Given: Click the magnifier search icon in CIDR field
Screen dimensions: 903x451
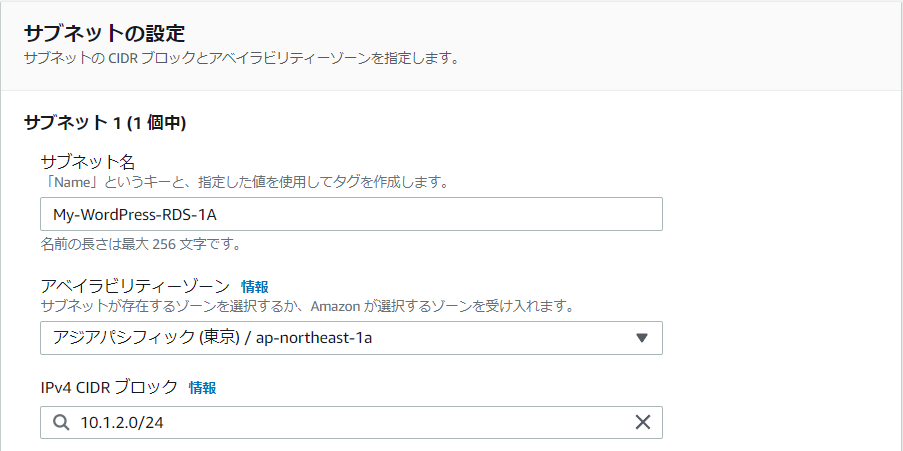Looking at the screenshot, I should click(61, 422).
